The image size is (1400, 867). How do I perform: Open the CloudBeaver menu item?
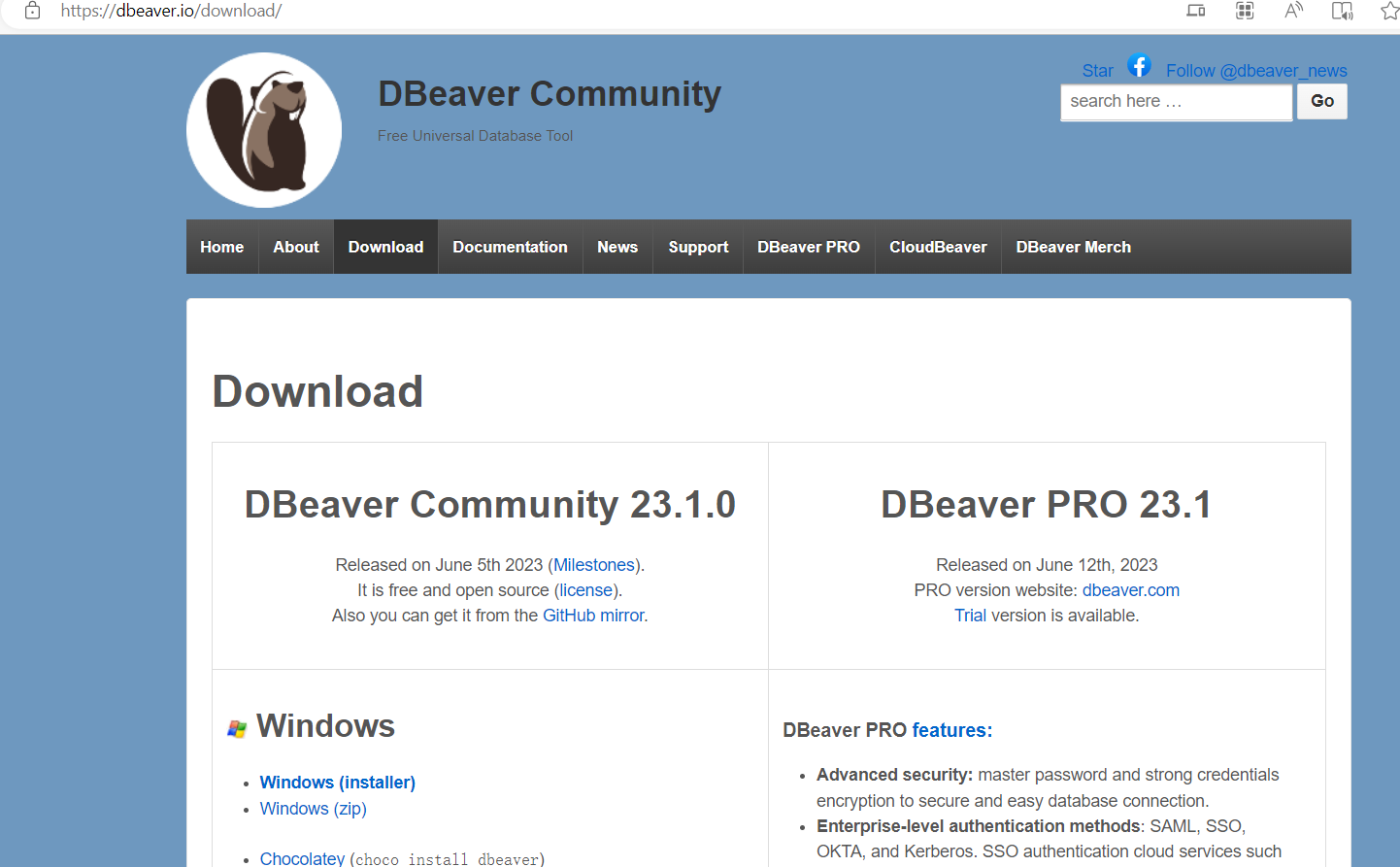pyautogui.click(x=938, y=247)
